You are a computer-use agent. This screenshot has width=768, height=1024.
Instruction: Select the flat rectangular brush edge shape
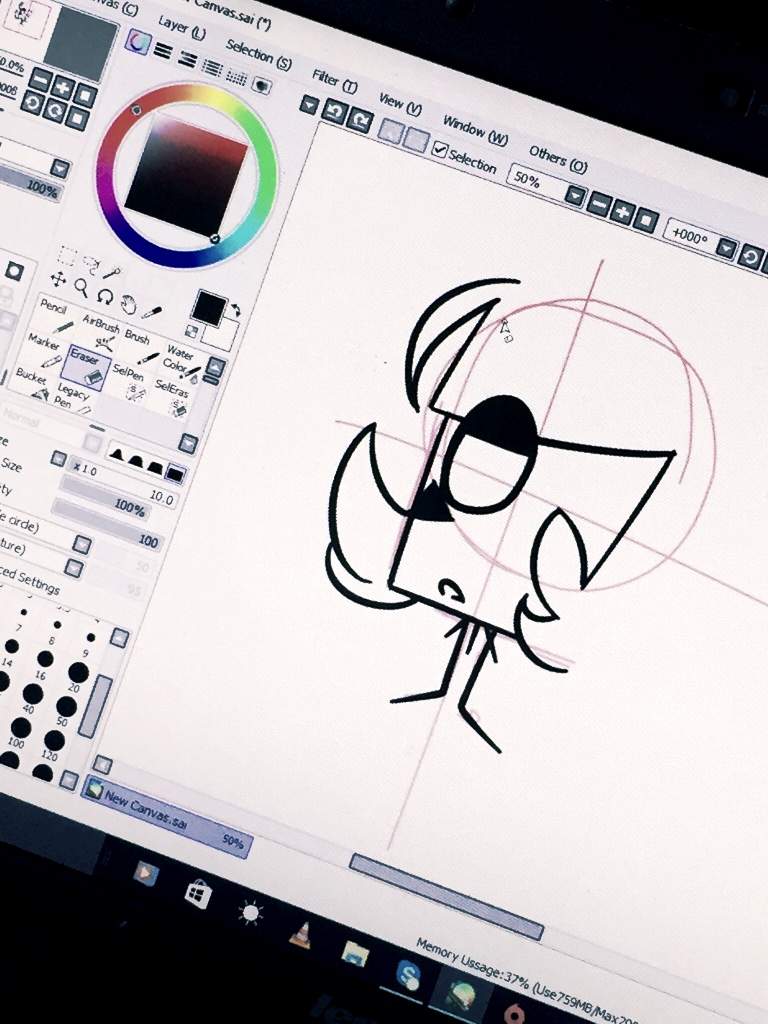(175, 473)
